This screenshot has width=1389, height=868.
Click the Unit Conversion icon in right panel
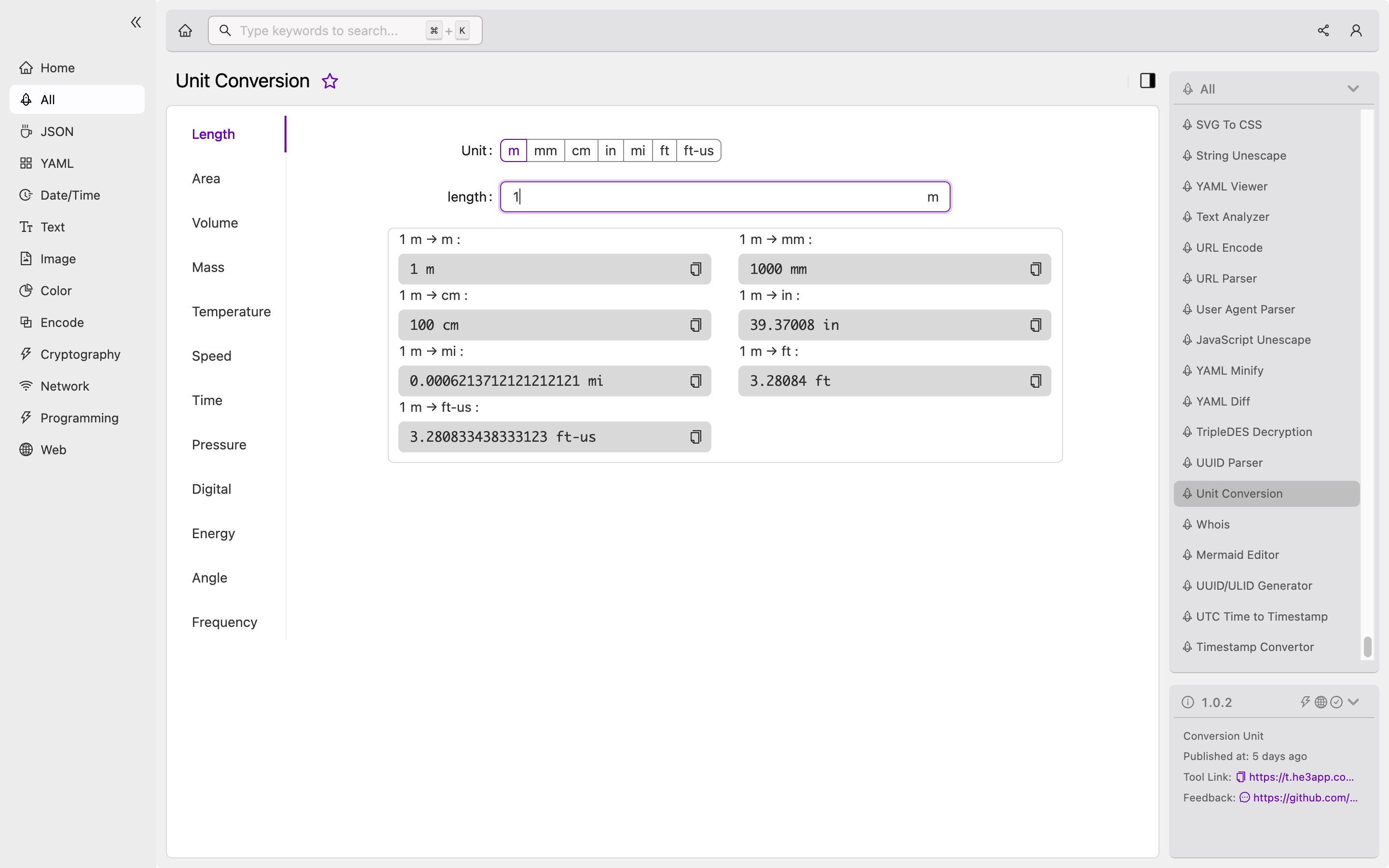[1188, 493]
